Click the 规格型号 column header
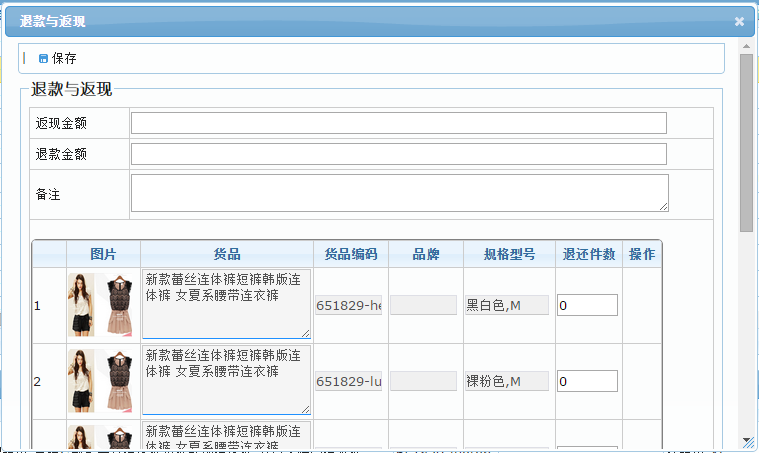This screenshot has width=759, height=453. tap(508, 254)
